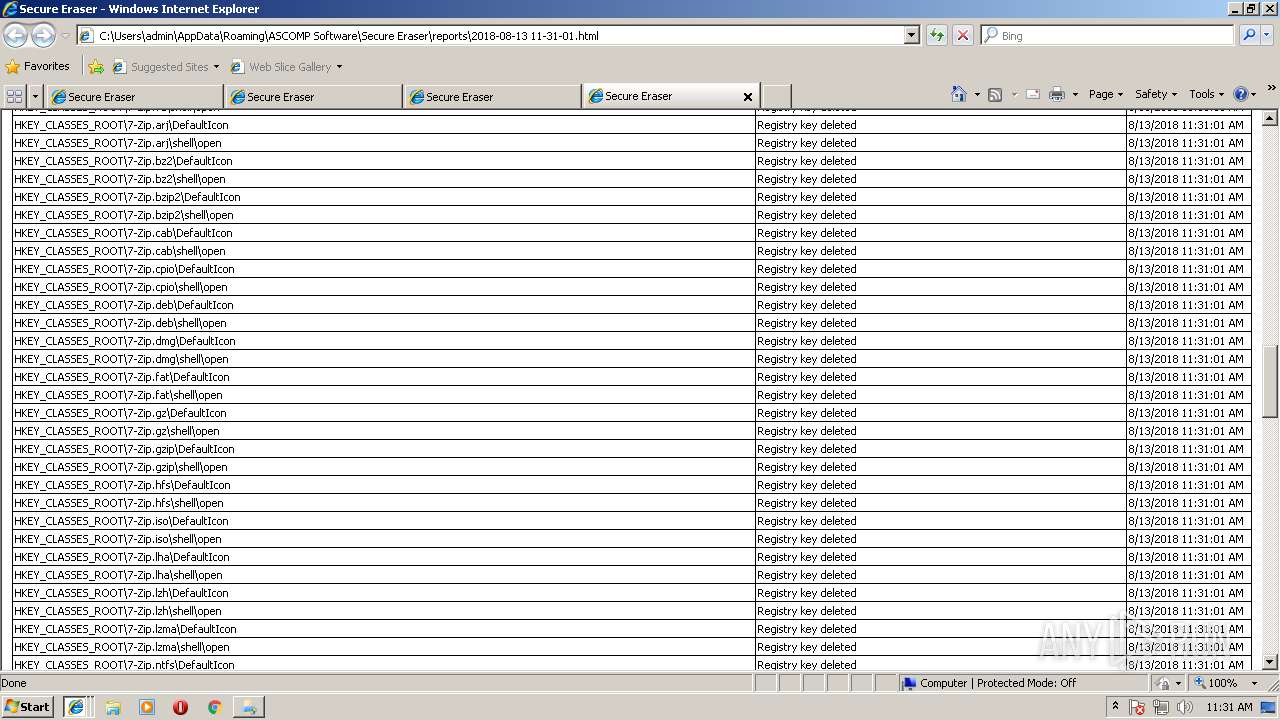Viewport: 1280px width, 720px height.
Task: Click the vertical scrollbar thumb
Action: pyautogui.click(x=1270, y=381)
